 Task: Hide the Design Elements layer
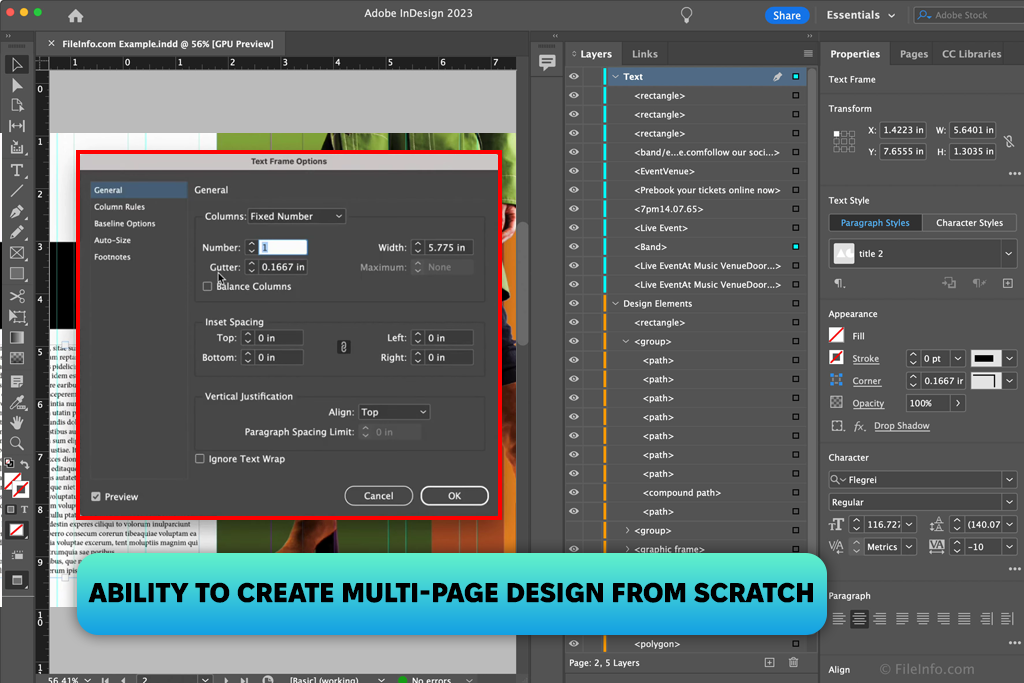tap(574, 304)
